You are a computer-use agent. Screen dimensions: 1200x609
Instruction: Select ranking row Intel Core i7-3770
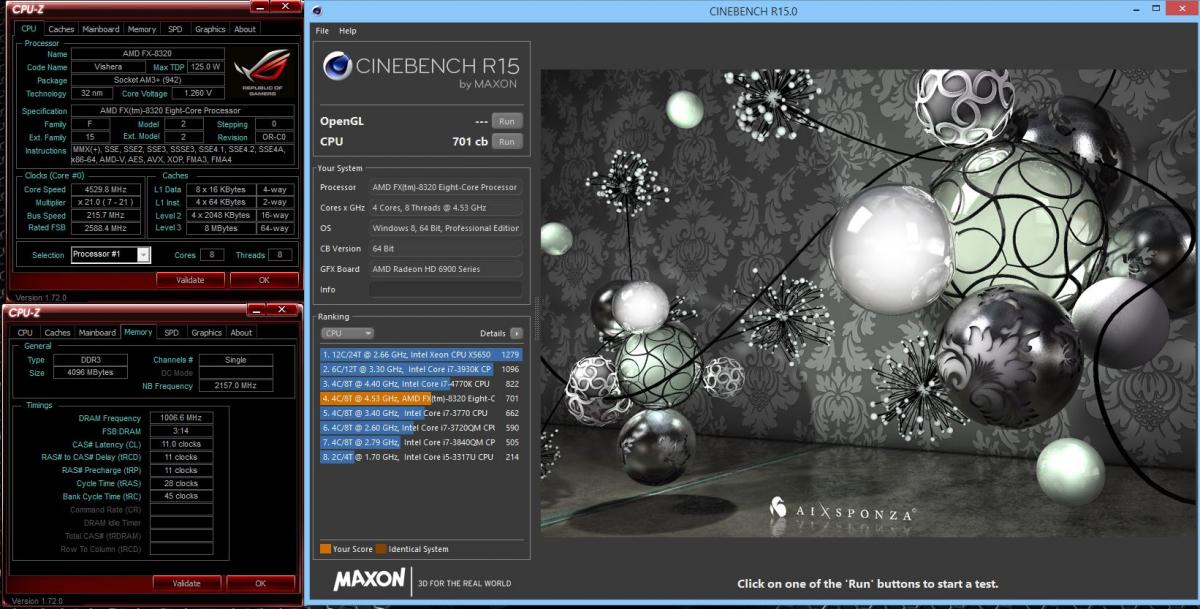421,413
